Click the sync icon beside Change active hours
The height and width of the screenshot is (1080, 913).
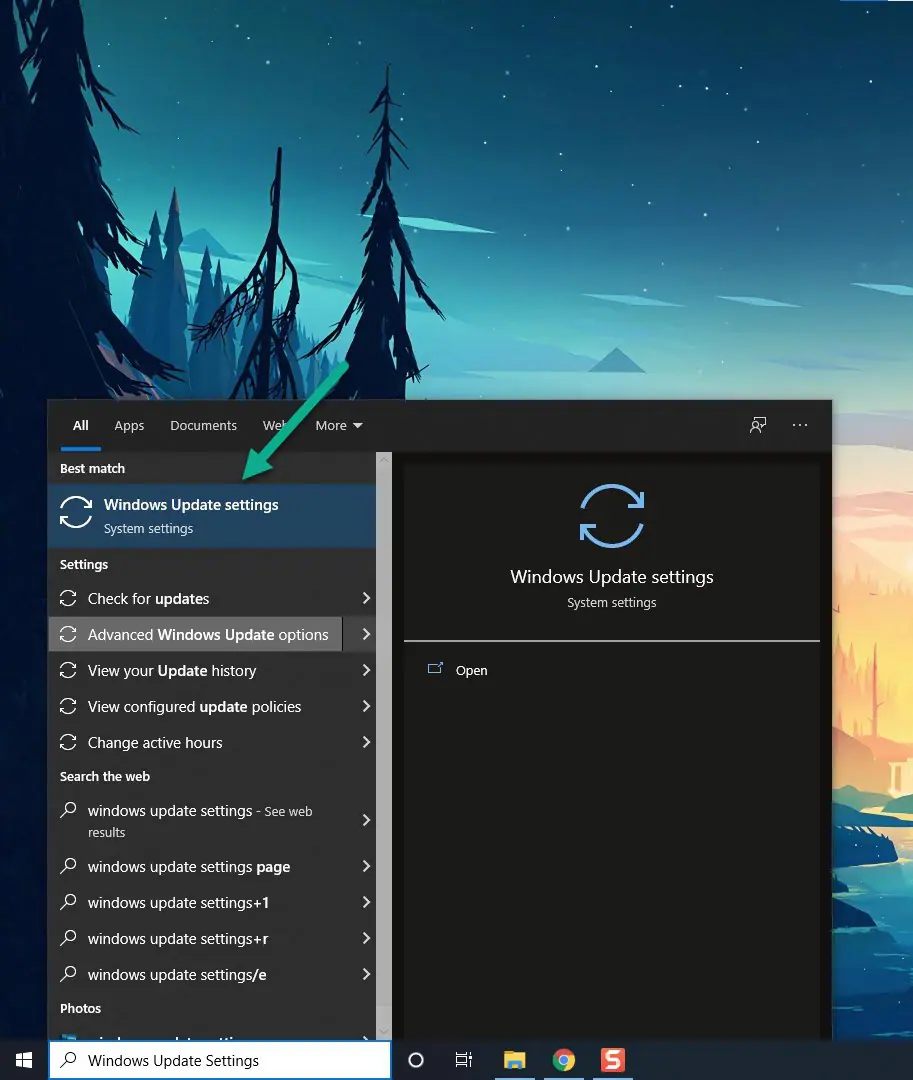[68, 742]
